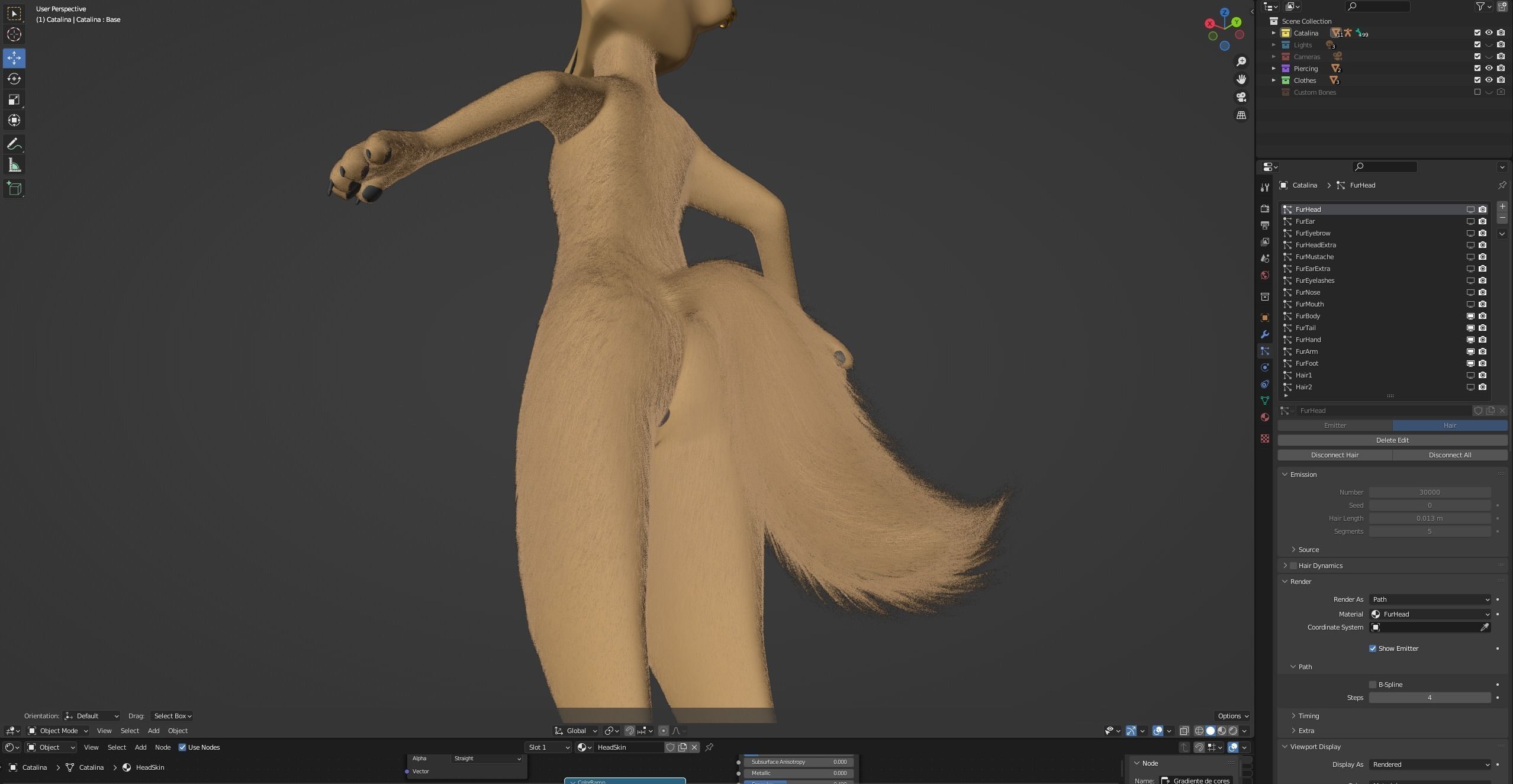Open the Material FurHead dropdown
Image resolution: width=1513 pixels, height=784 pixels.
[x=1430, y=614]
